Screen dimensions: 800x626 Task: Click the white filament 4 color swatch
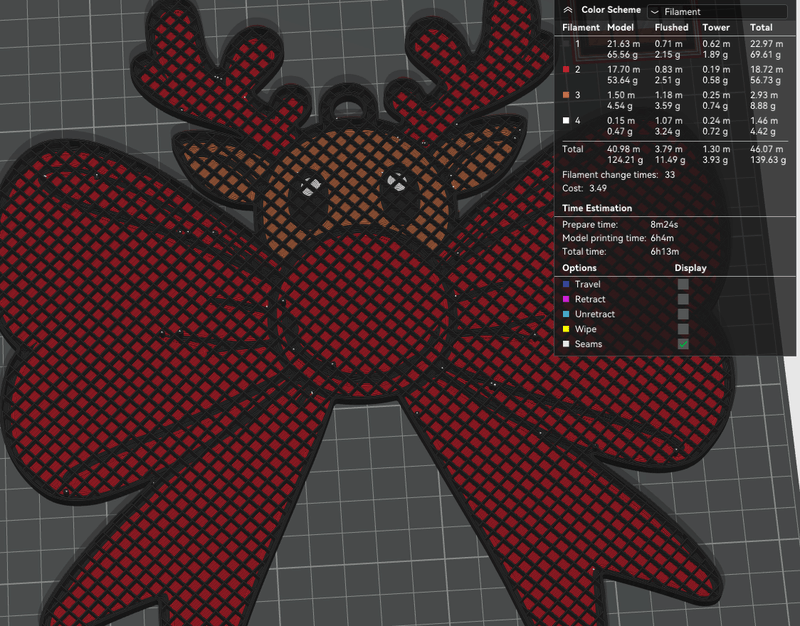pyautogui.click(x=566, y=120)
